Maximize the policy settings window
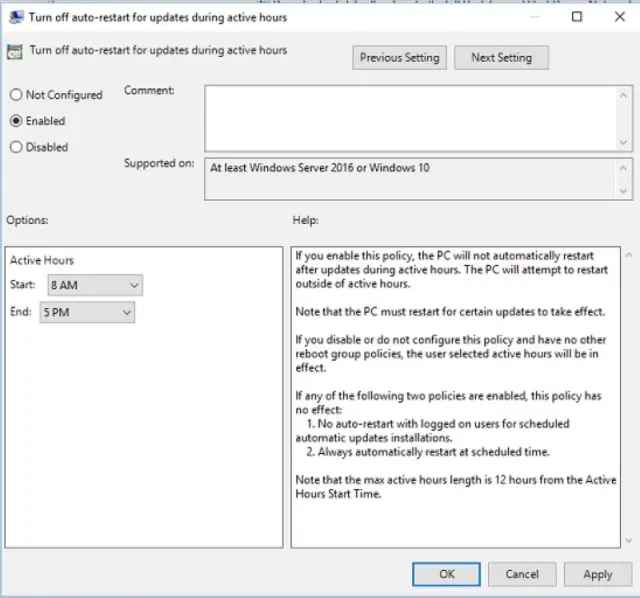This screenshot has width=640, height=598. 577,17
